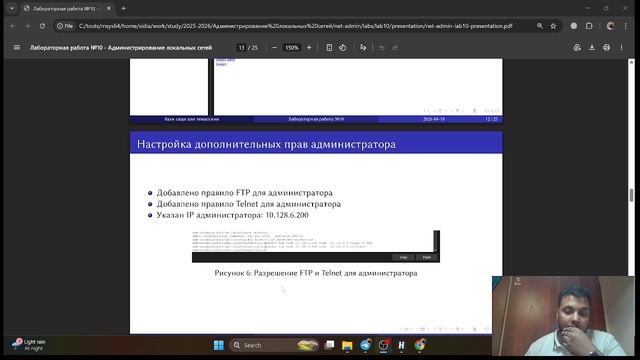Screen dimensions: 640x360
Task: Click the terminal screenshot in figure 6
Action: tap(316, 246)
